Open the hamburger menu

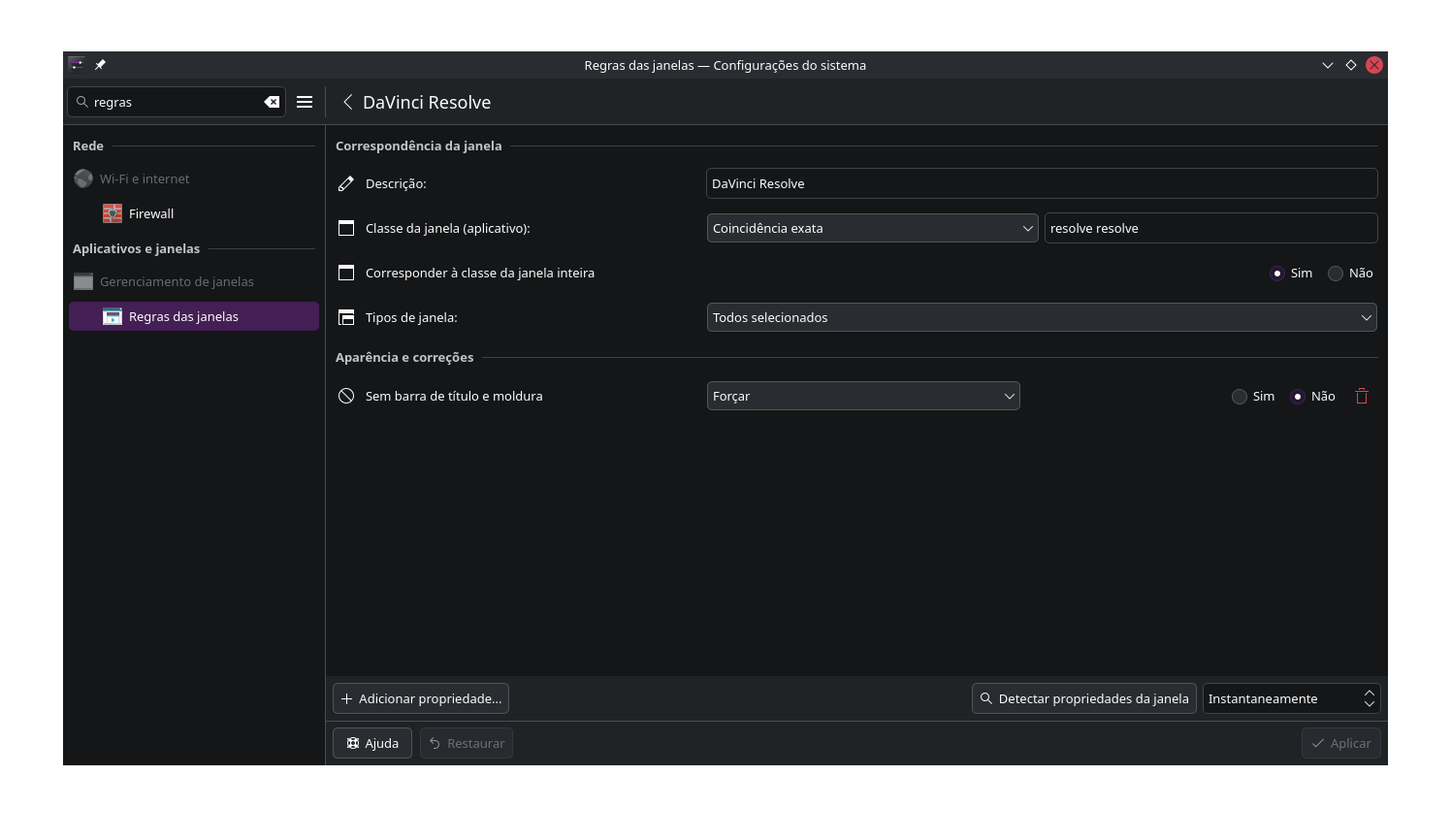coord(305,102)
